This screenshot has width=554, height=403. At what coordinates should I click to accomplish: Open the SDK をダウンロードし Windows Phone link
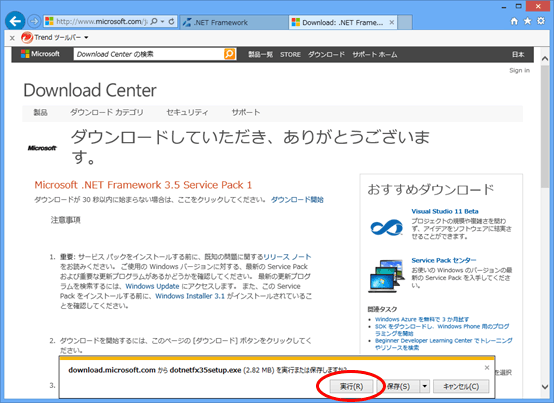(x=442, y=330)
